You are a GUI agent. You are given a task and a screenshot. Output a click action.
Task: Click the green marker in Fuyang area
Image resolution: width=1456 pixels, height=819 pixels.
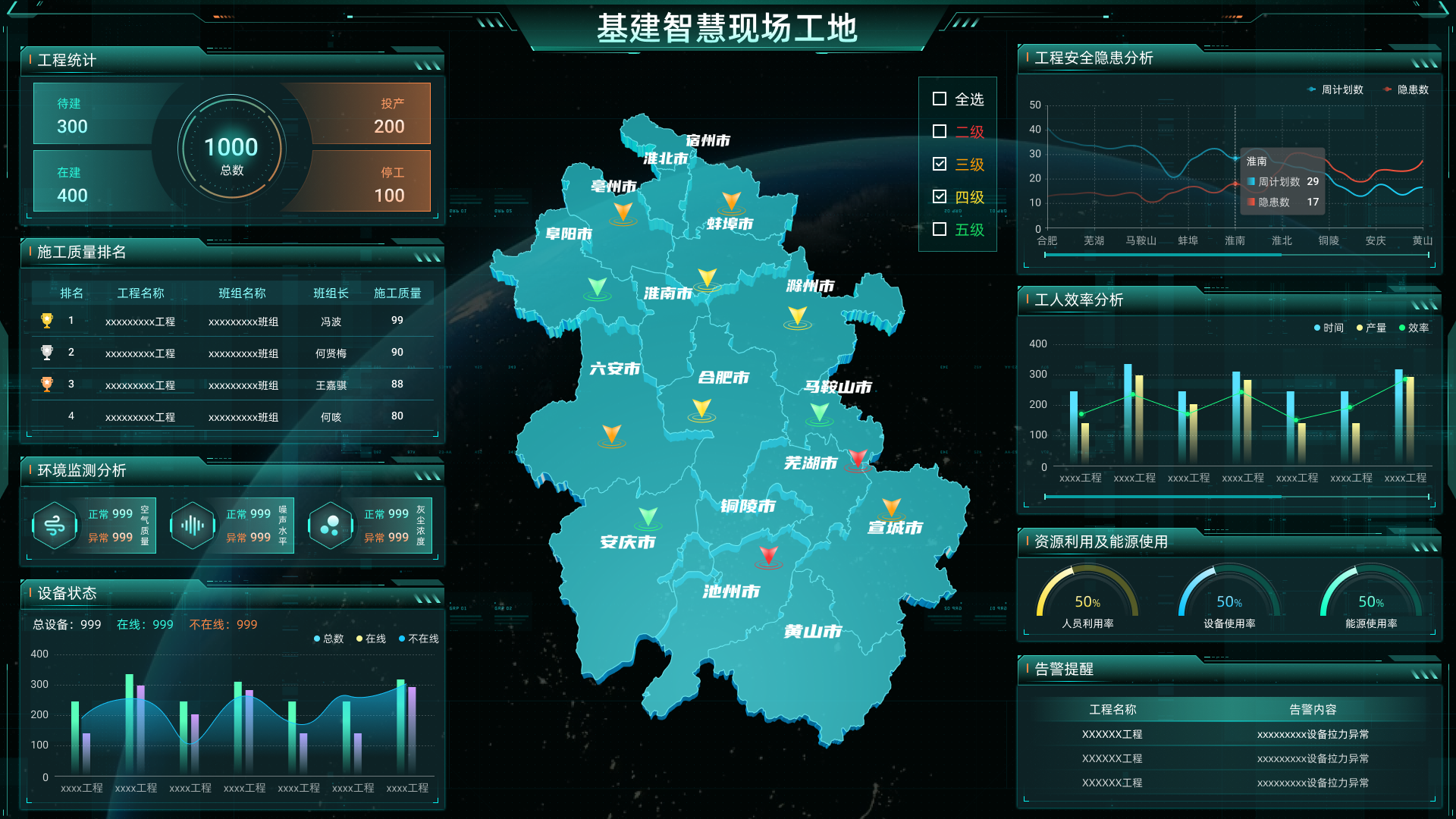598,287
